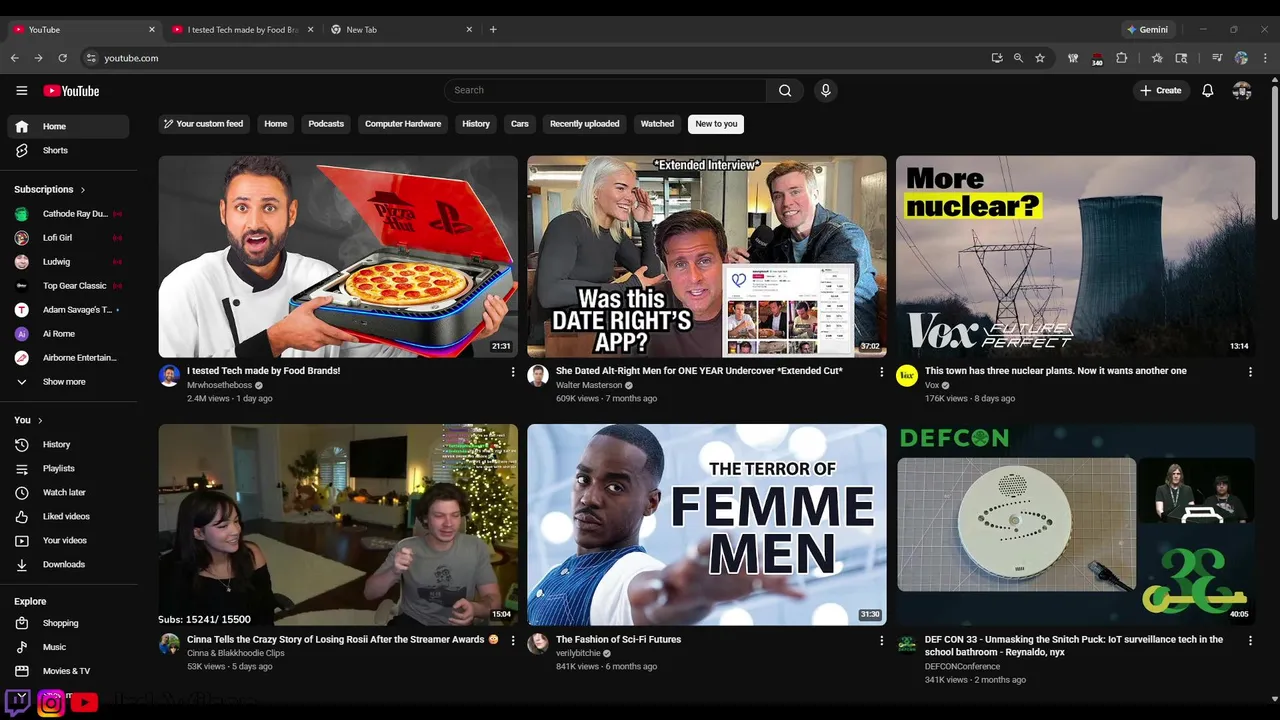This screenshot has height=720, width=1280.
Task: Open Chrome three-dot menu
Action: (1265, 58)
